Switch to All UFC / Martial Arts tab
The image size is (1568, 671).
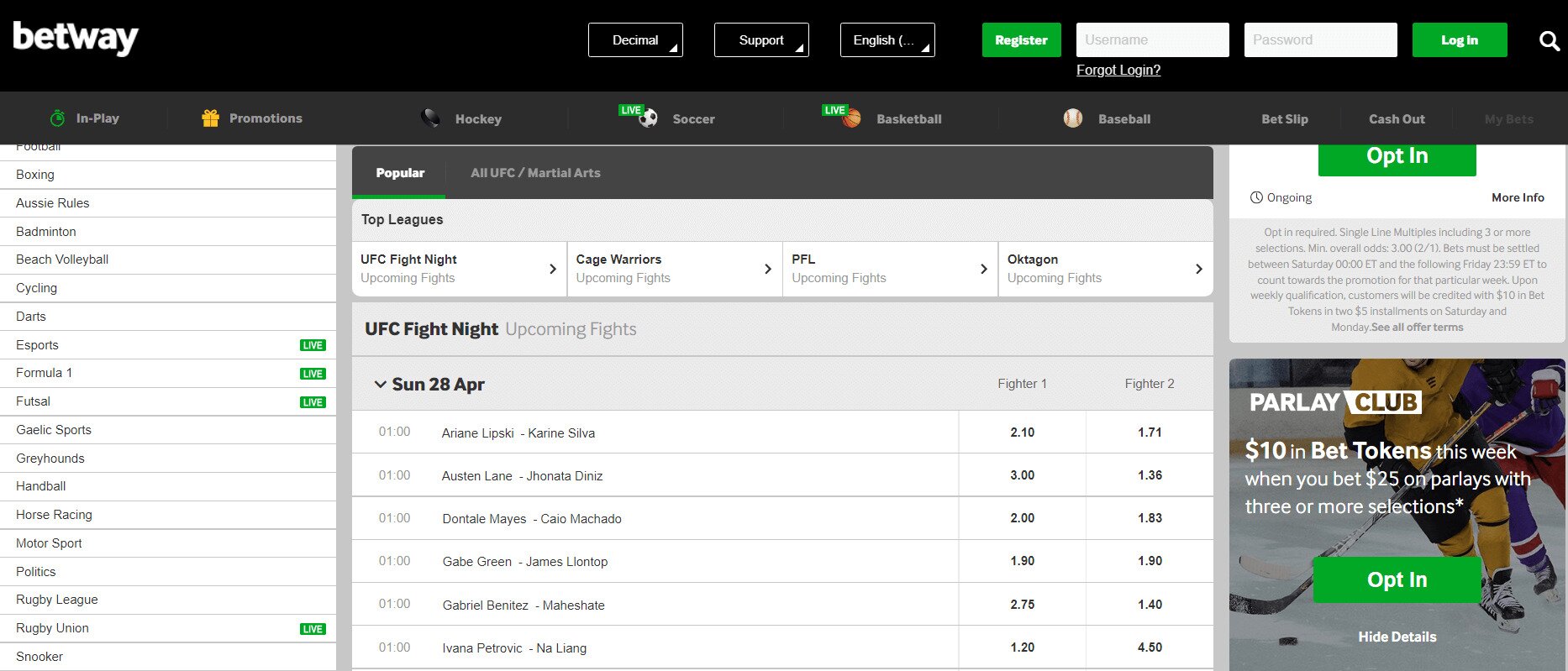[x=535, y=172]
